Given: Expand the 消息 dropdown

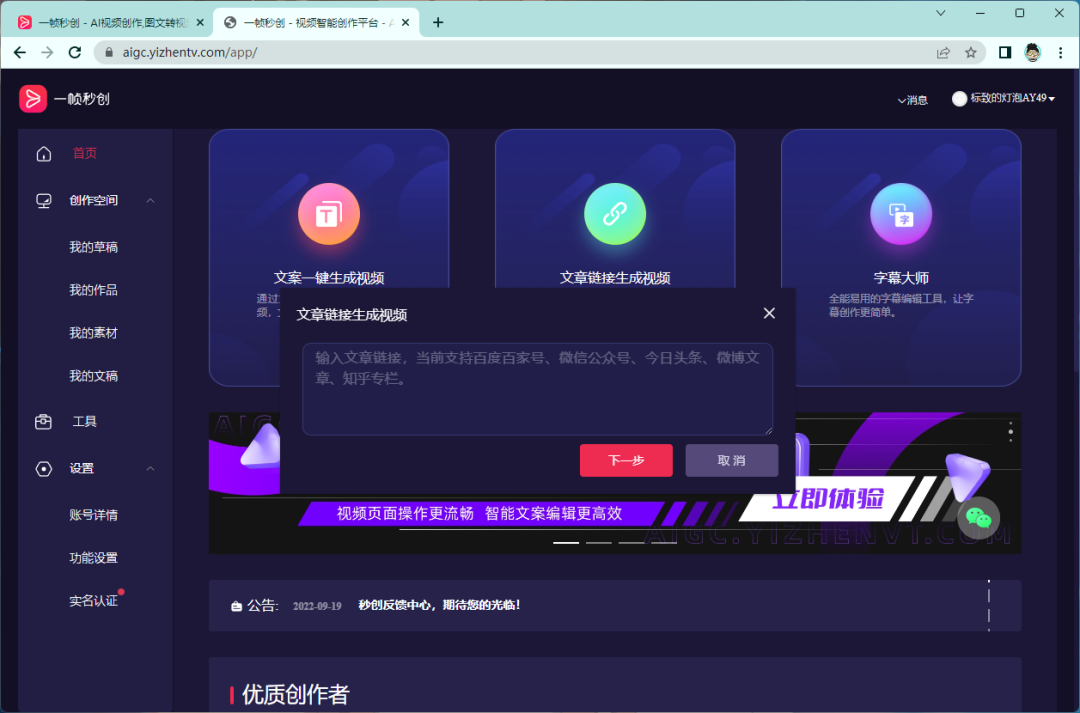Looking at the screenshot, I should [913, 100].
